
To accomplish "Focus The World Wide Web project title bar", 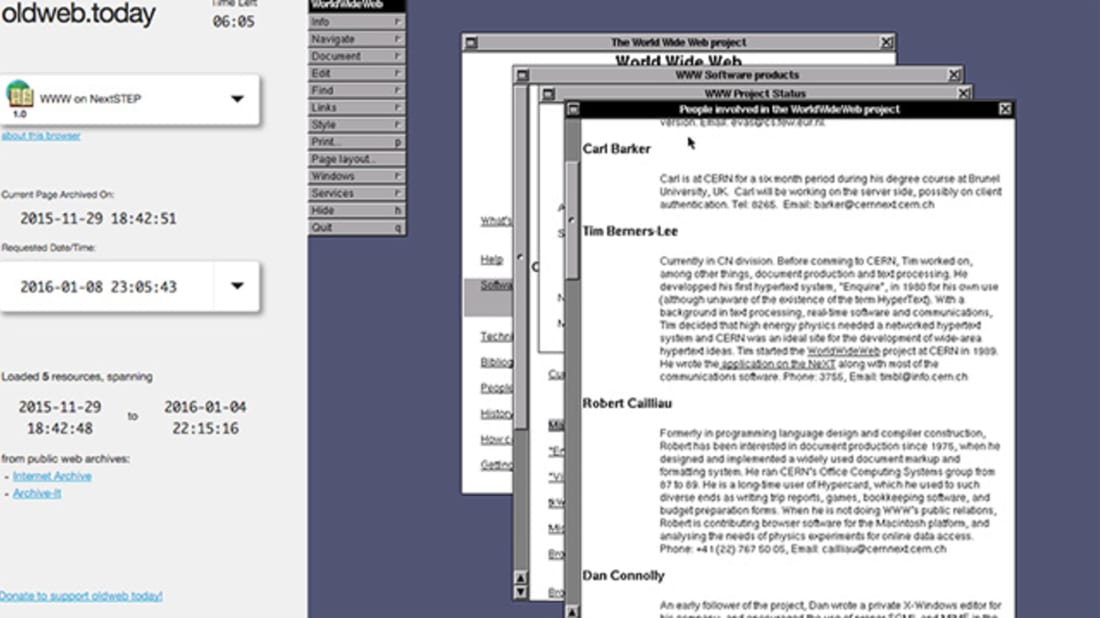I will coord(678,43).
